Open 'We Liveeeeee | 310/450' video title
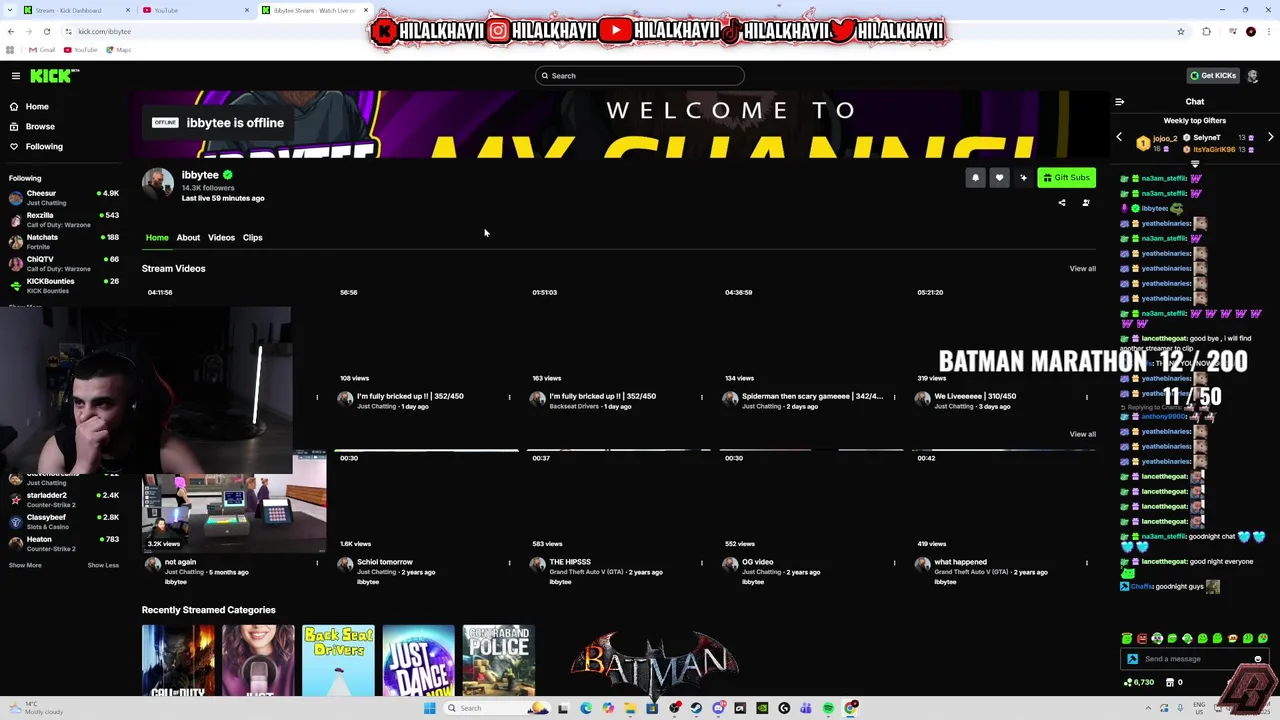This screenshot has width=1280, height=720. point(975,396)
